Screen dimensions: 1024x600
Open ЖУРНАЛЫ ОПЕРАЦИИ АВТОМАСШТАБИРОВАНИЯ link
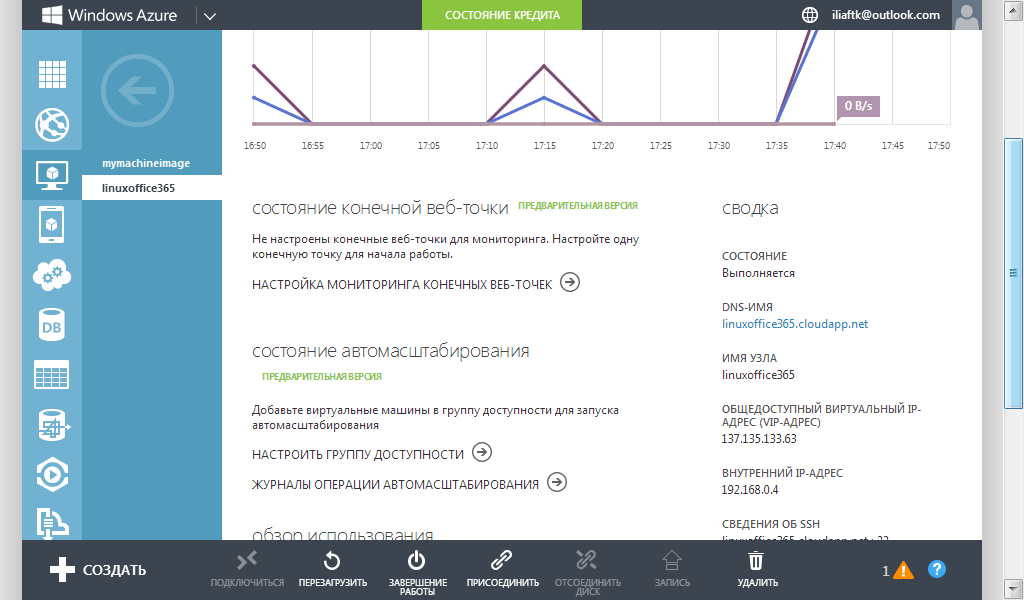396,484
